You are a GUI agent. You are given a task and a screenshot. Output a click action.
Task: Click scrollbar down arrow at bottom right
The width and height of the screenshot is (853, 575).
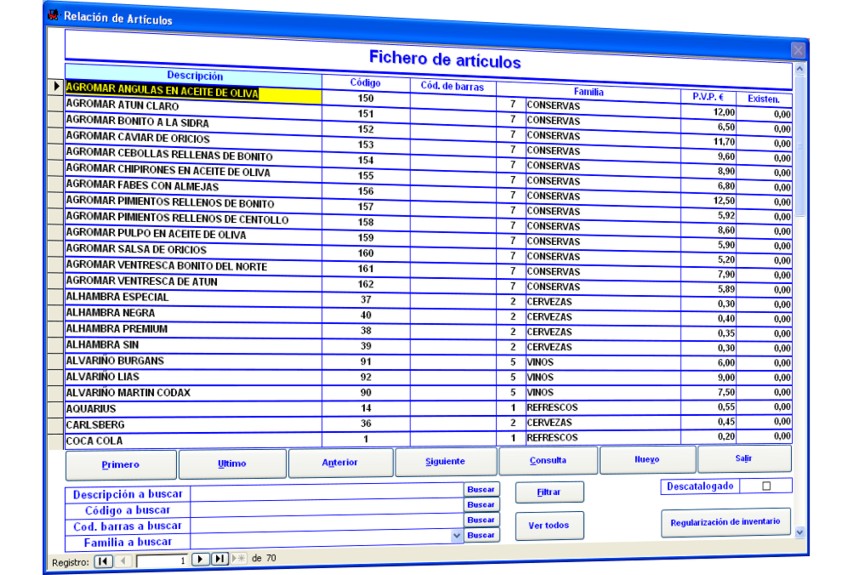[799, 532]
